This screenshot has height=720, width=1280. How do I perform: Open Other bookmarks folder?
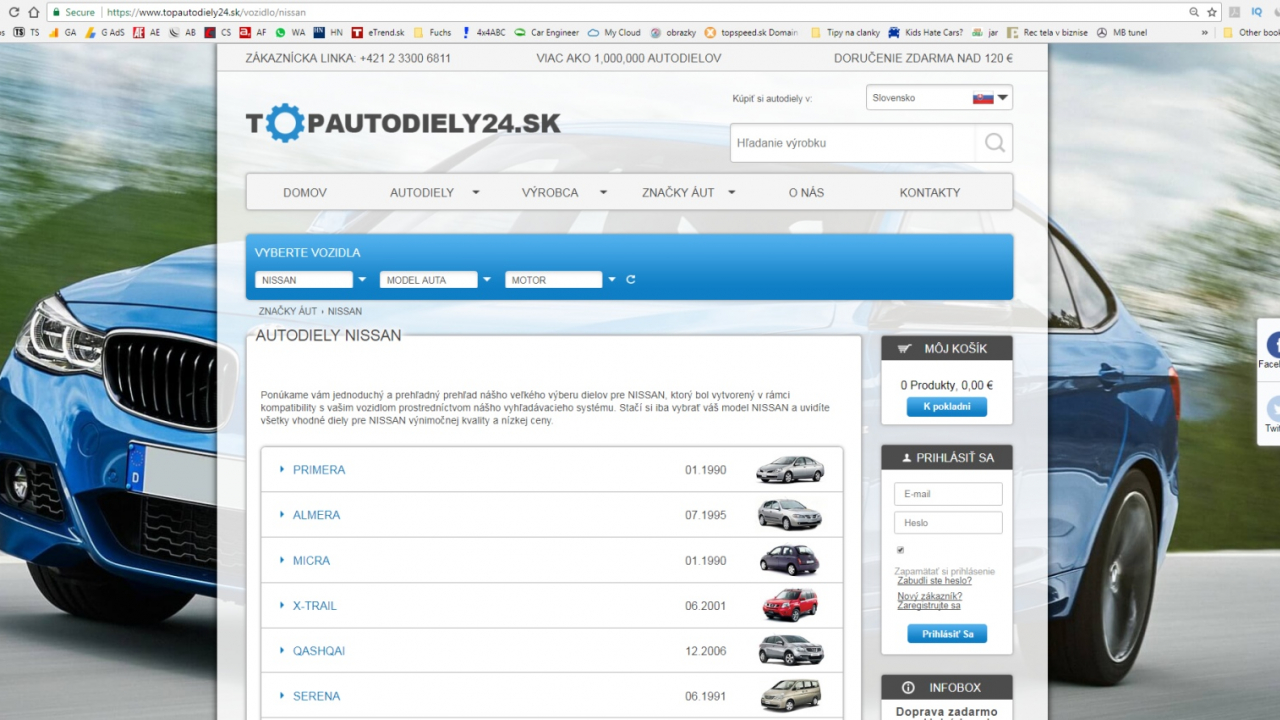[1252, 32]
